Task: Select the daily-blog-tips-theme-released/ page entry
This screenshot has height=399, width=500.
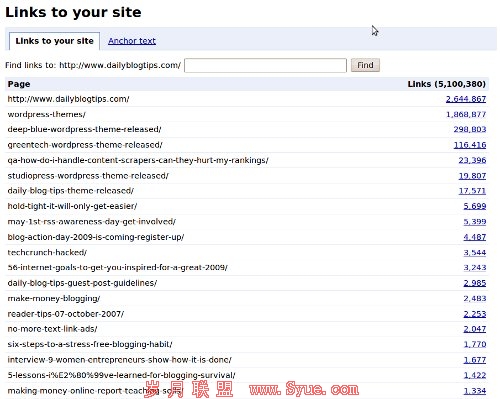Action: pyautogui.click(x=71, y=191)
